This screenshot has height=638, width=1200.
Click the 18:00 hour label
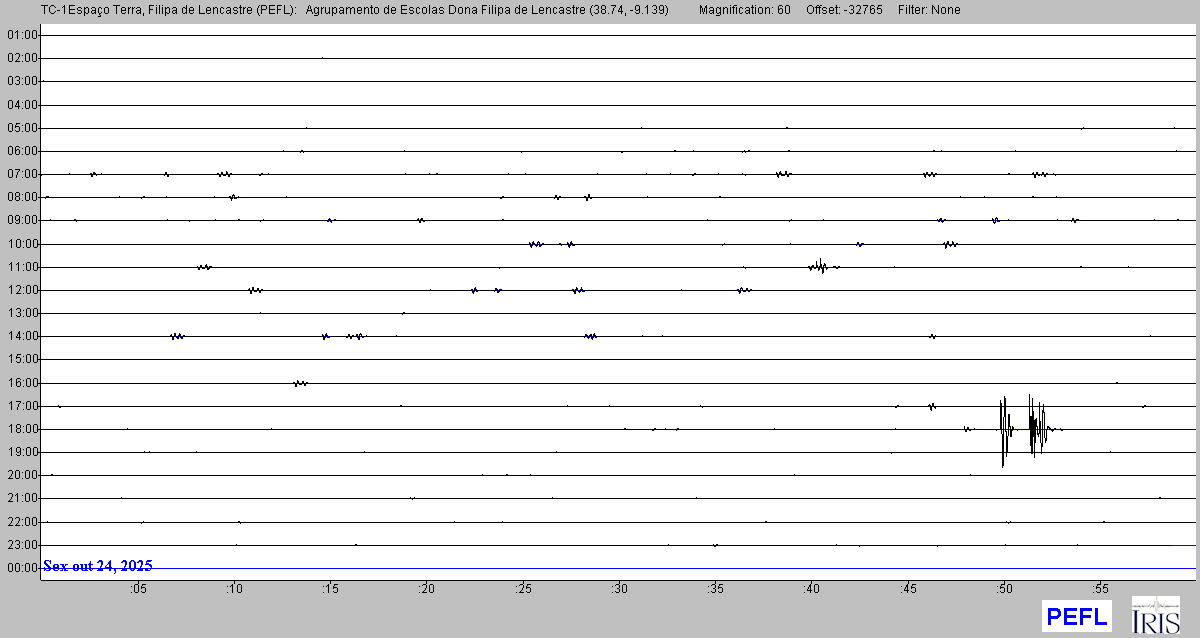22,429
